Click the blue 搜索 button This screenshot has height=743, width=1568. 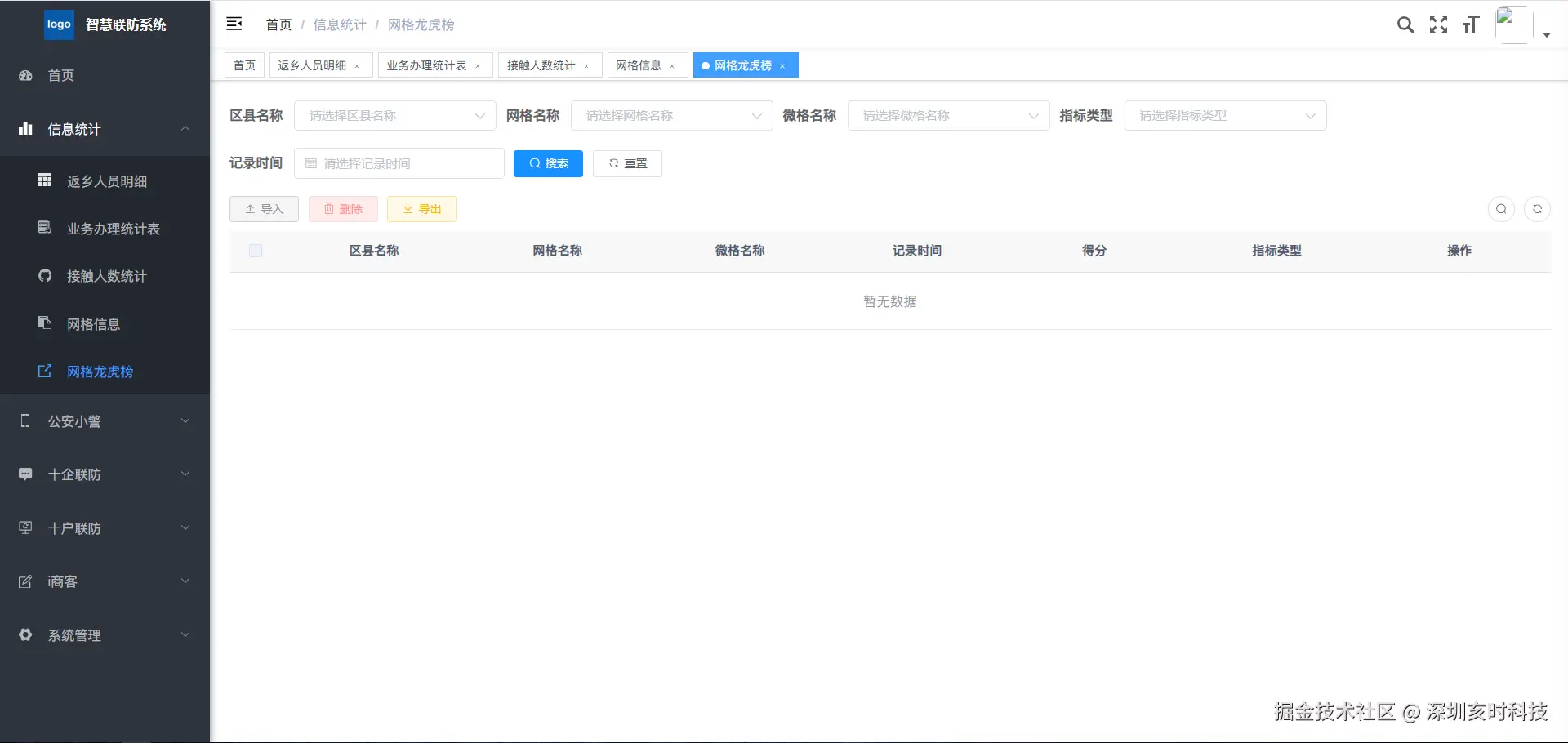tap(548, 163)
